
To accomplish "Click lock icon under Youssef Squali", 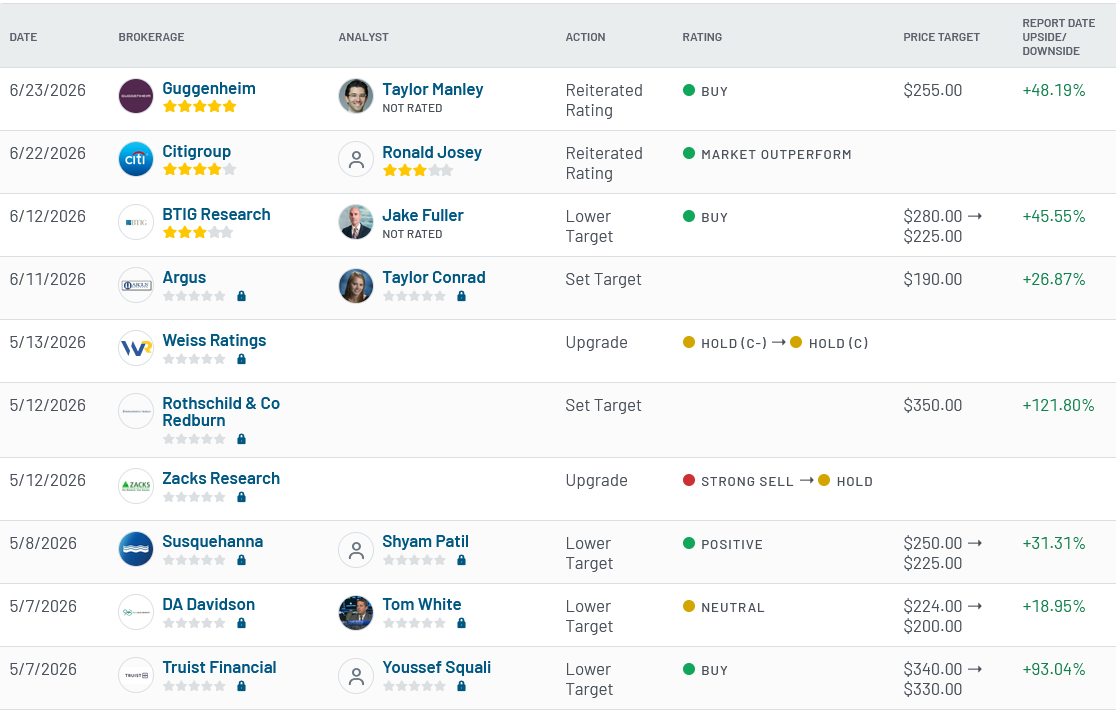I will 461,686.
